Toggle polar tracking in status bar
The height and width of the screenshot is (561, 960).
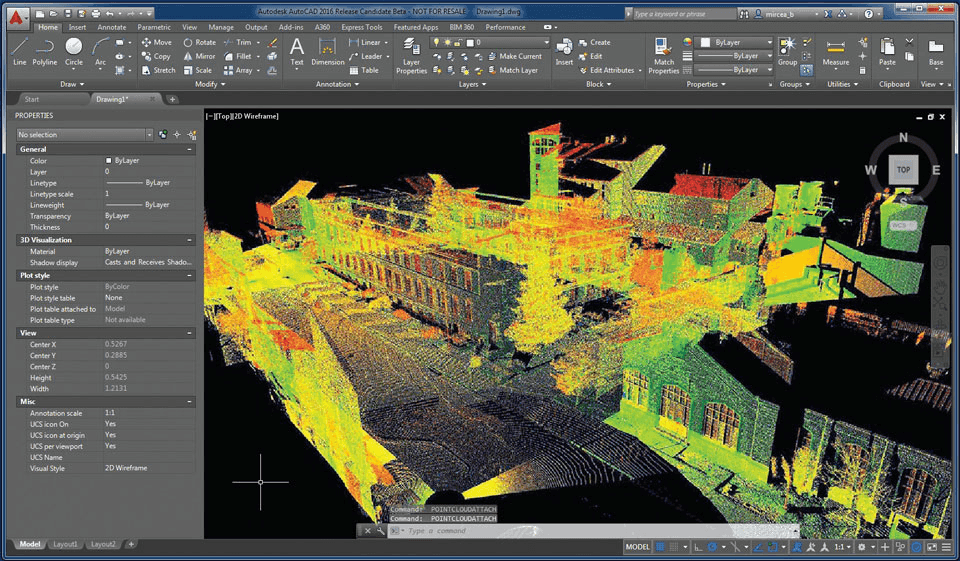712,547
